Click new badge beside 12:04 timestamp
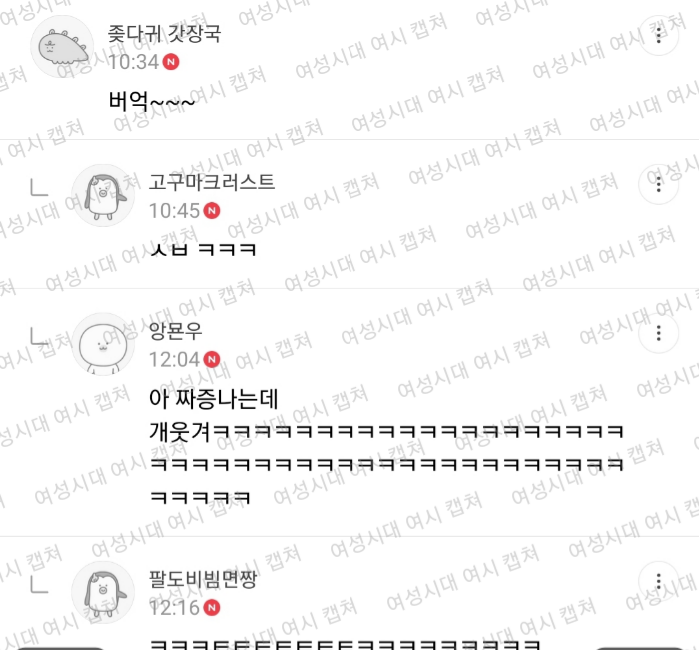The width and height of the screenshot is (699, 650). click(x=212, y=359)
